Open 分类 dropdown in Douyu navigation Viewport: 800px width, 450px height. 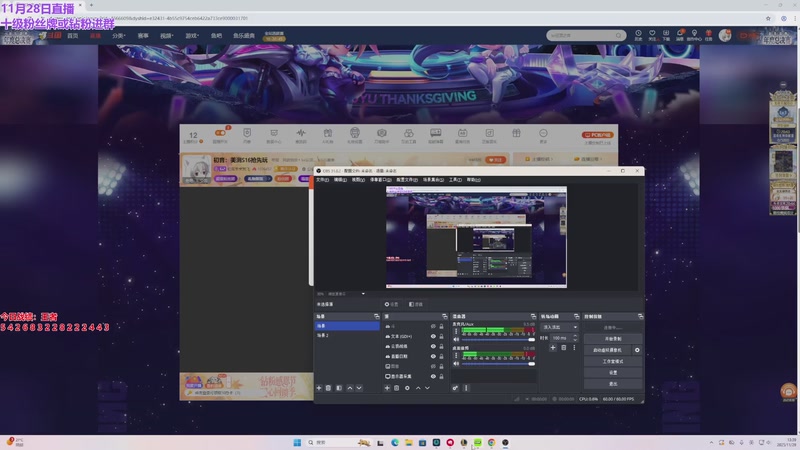coord(118,36)
